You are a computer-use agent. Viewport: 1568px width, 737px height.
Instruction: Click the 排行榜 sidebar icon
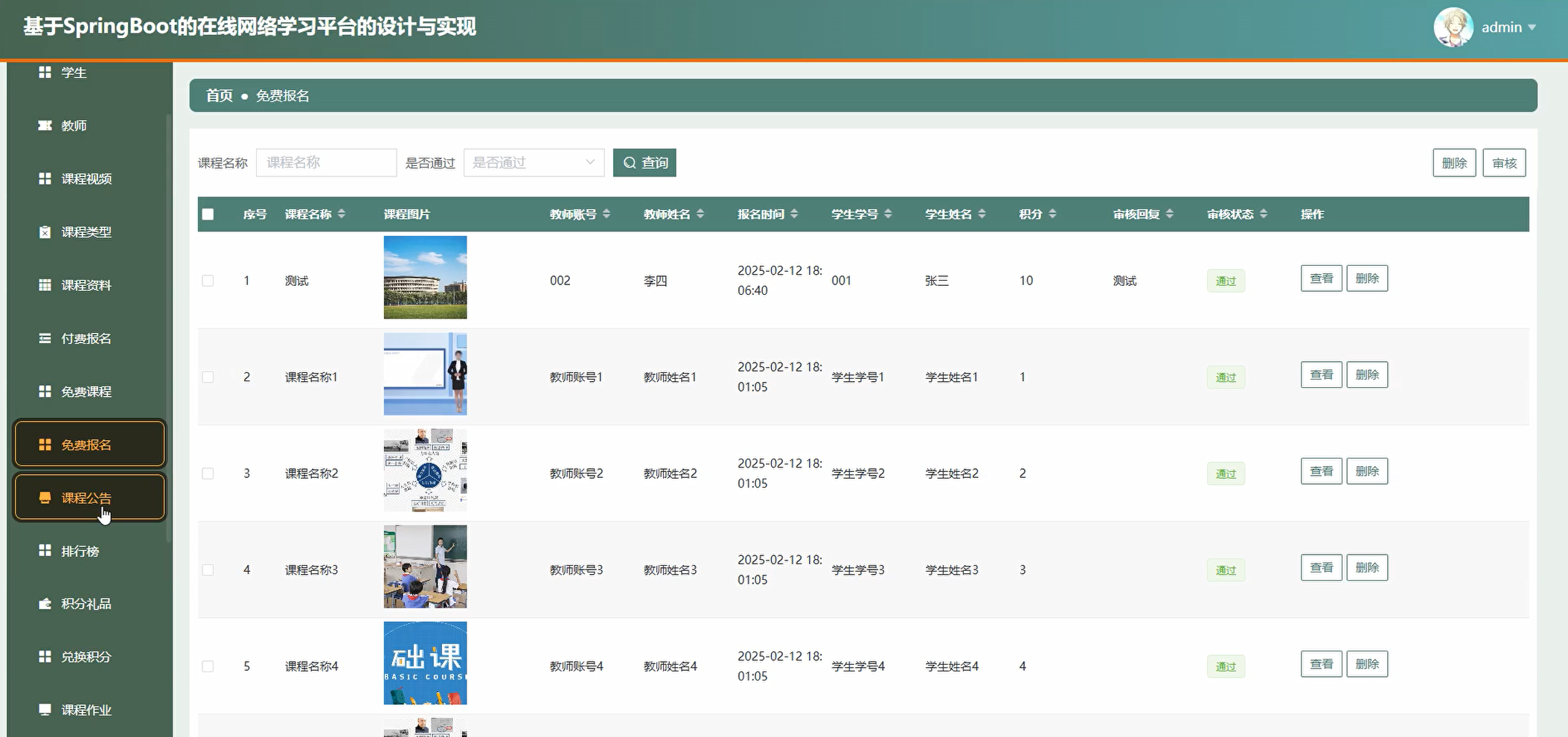coord(45,550)
